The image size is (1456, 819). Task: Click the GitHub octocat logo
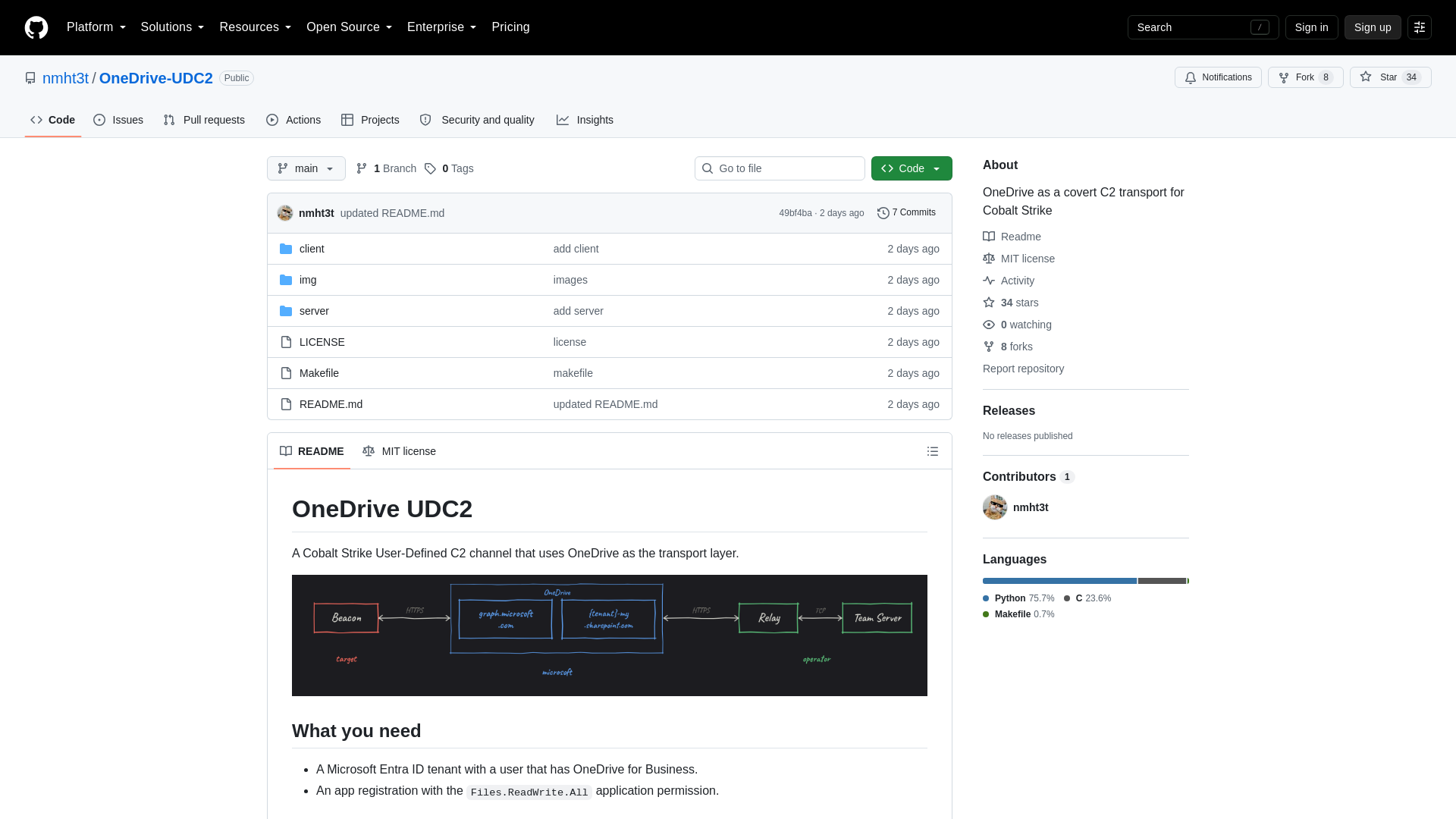point(36,27)
